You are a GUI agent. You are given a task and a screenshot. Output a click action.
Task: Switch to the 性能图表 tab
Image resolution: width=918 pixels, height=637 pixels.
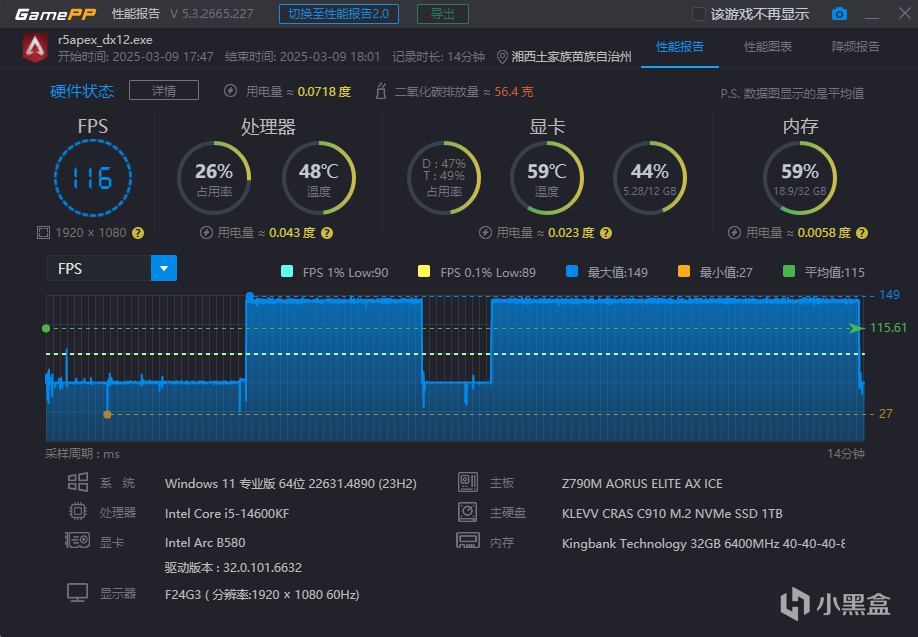[768, 47]
